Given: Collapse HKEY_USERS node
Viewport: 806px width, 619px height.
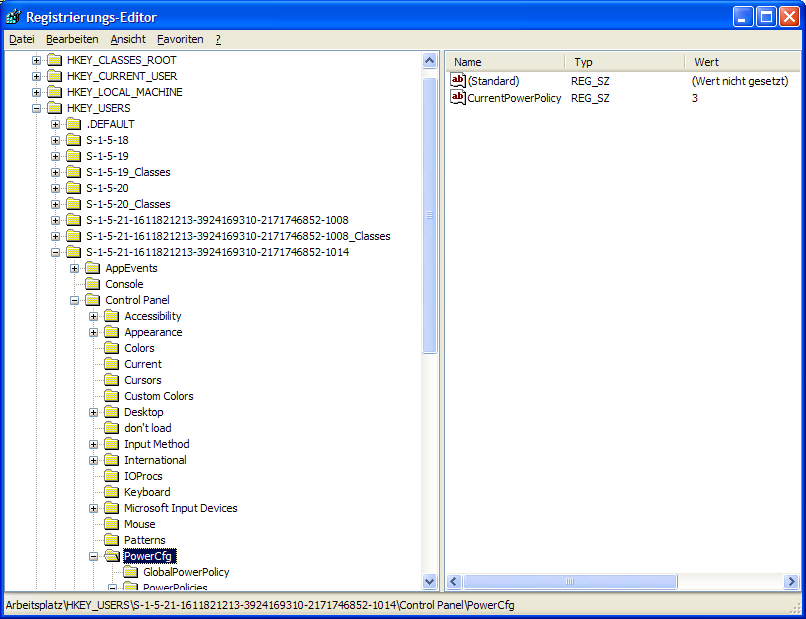Looking at the screenshot, I should [36, 108].
